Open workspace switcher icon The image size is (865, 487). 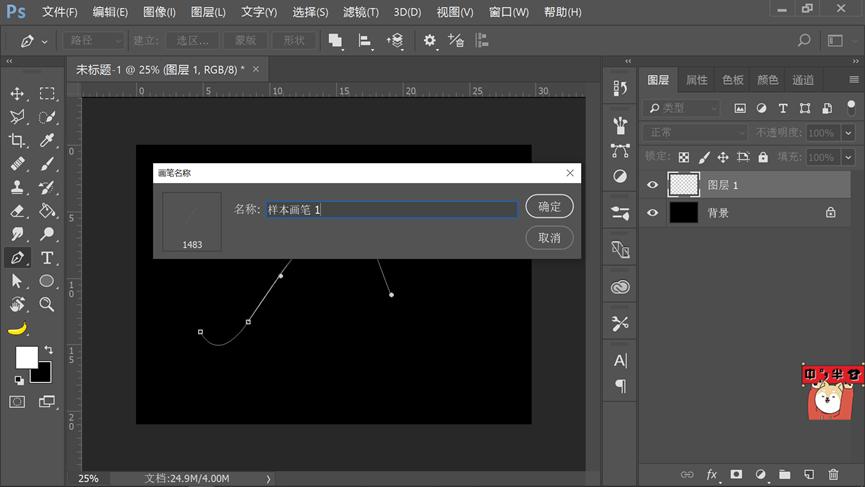click(835, 40)
